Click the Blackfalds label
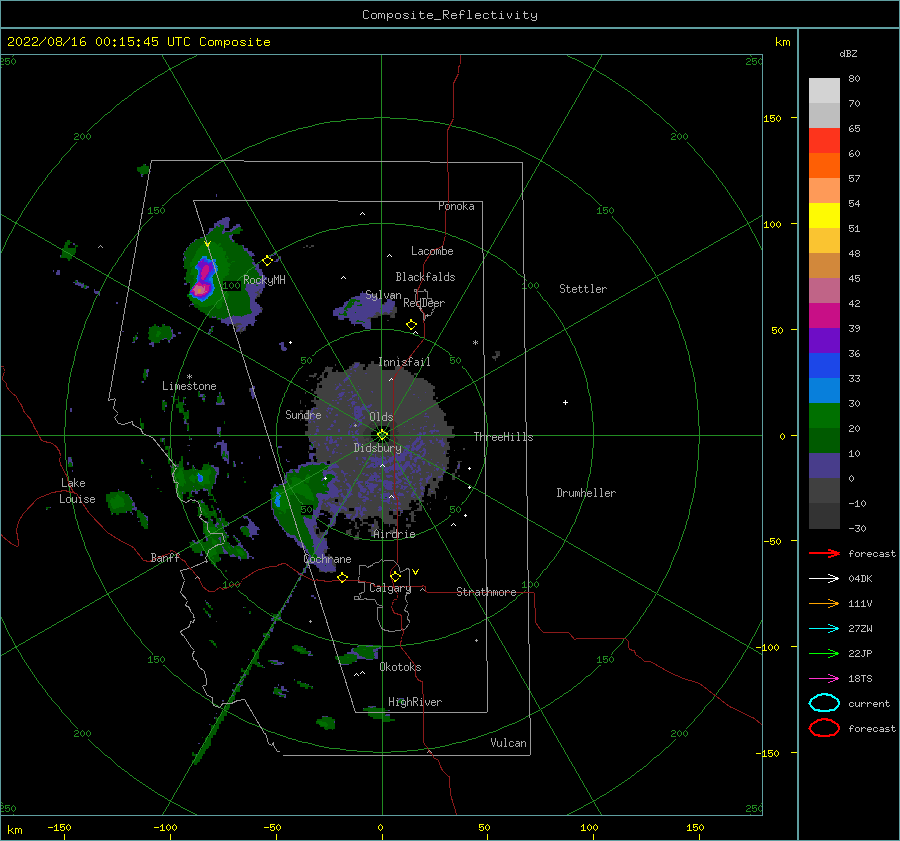Screen dimensions: 900x841 (425, 277)
